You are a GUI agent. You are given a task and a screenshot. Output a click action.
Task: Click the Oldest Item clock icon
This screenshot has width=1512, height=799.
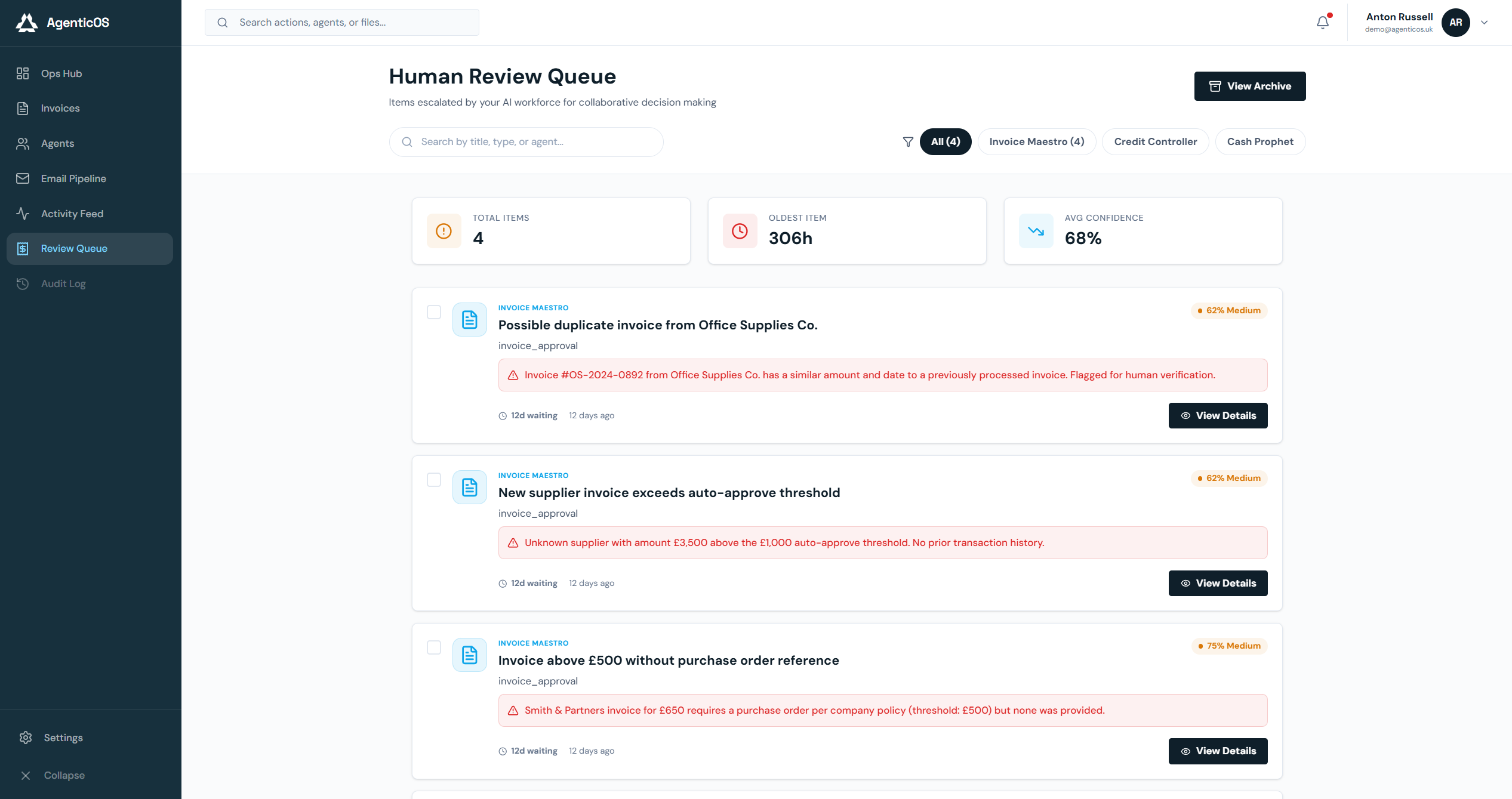[740, 231]
